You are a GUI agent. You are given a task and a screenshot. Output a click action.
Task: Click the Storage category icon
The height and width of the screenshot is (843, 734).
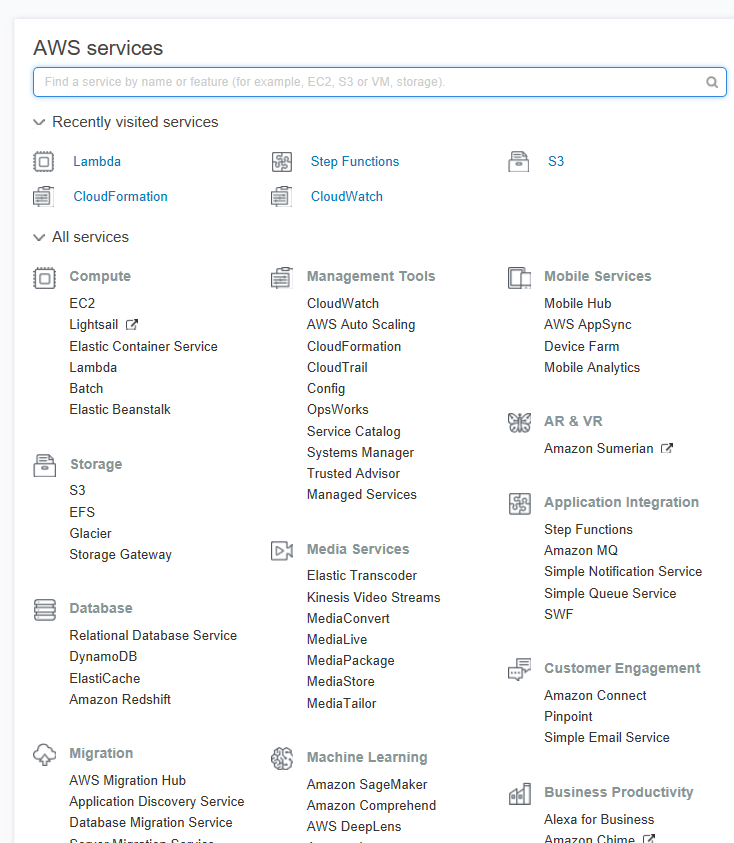[44, 465]
